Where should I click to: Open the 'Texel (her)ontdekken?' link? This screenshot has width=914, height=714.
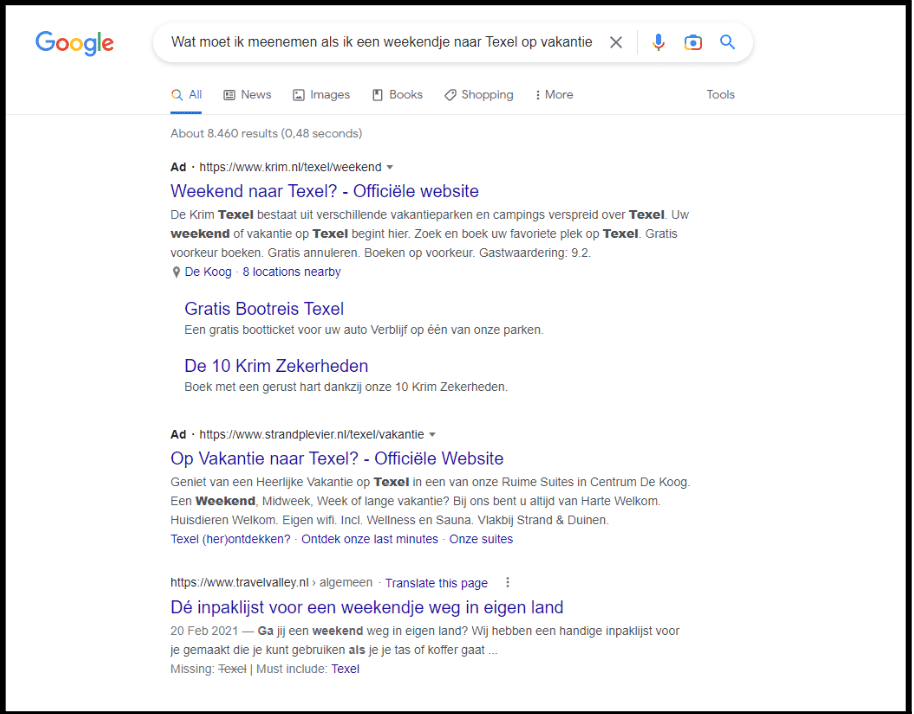(230, 539)
